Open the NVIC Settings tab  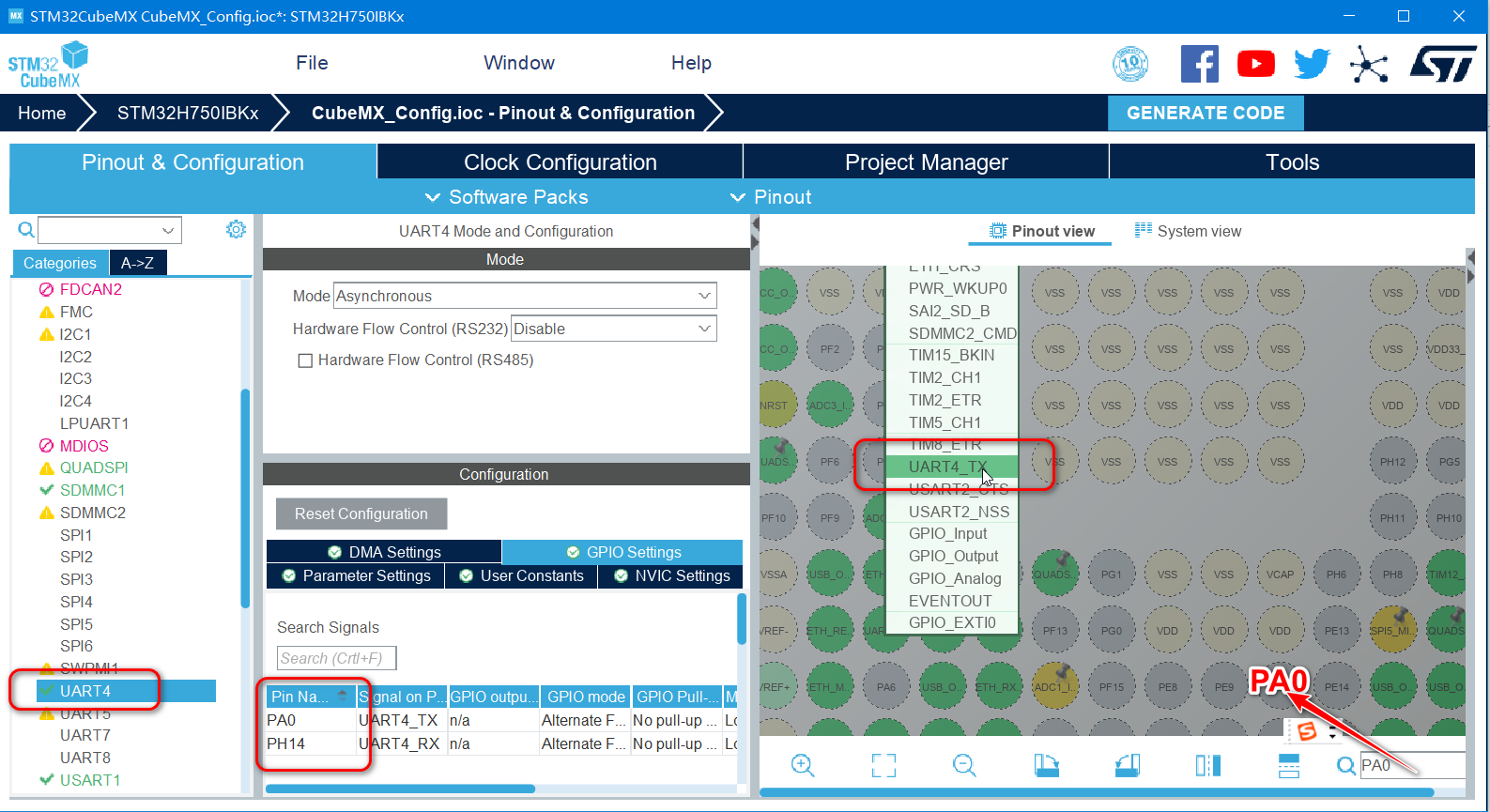click(670, 575)
